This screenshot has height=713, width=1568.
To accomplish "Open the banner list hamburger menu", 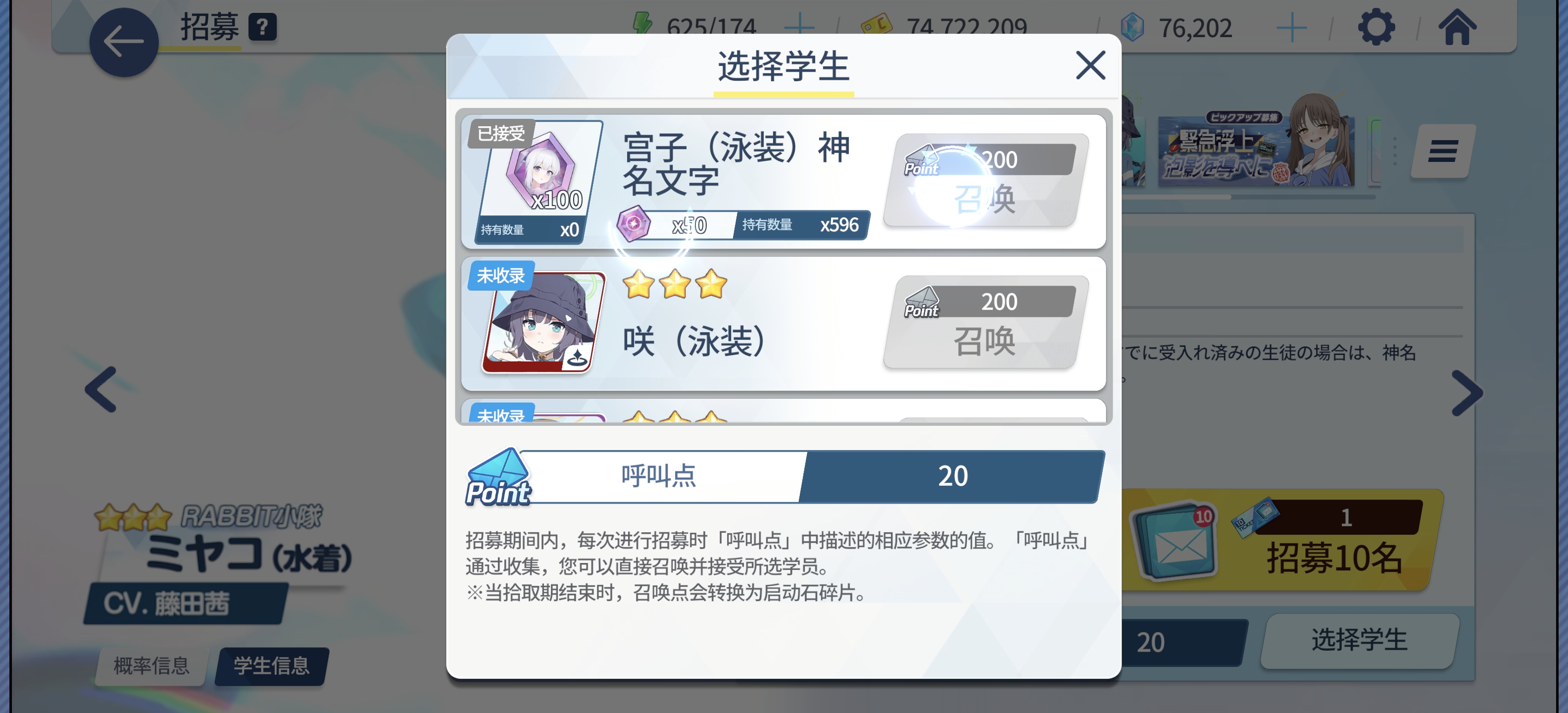I will point(1442,151).
